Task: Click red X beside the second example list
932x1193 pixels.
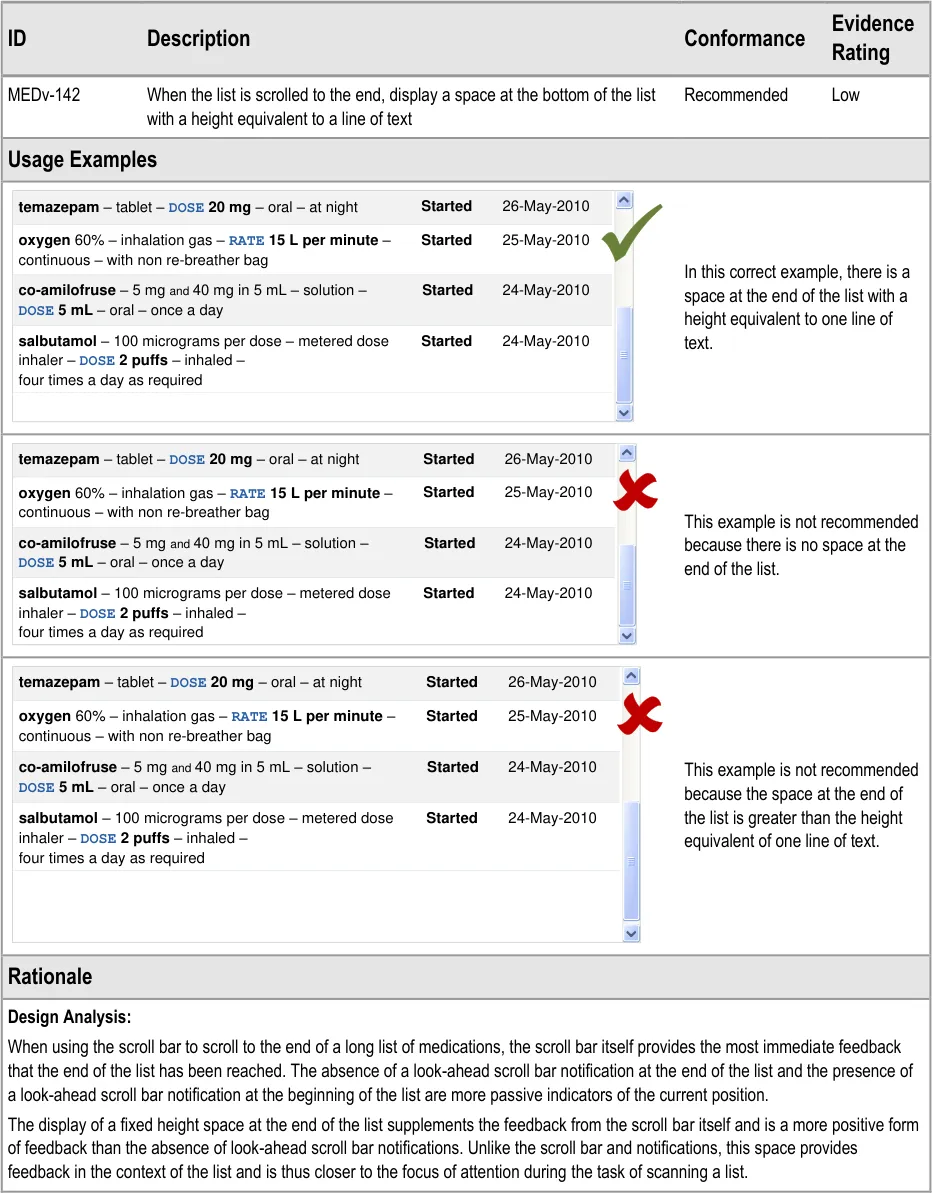Action: tap(635, 490)
